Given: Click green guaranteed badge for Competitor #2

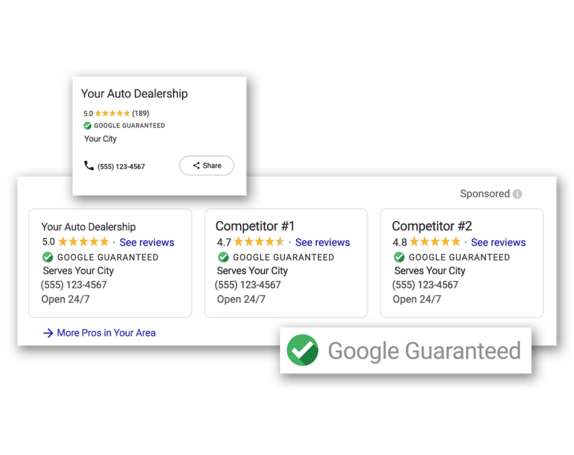Looking at the screenshot, I should 399,257.
